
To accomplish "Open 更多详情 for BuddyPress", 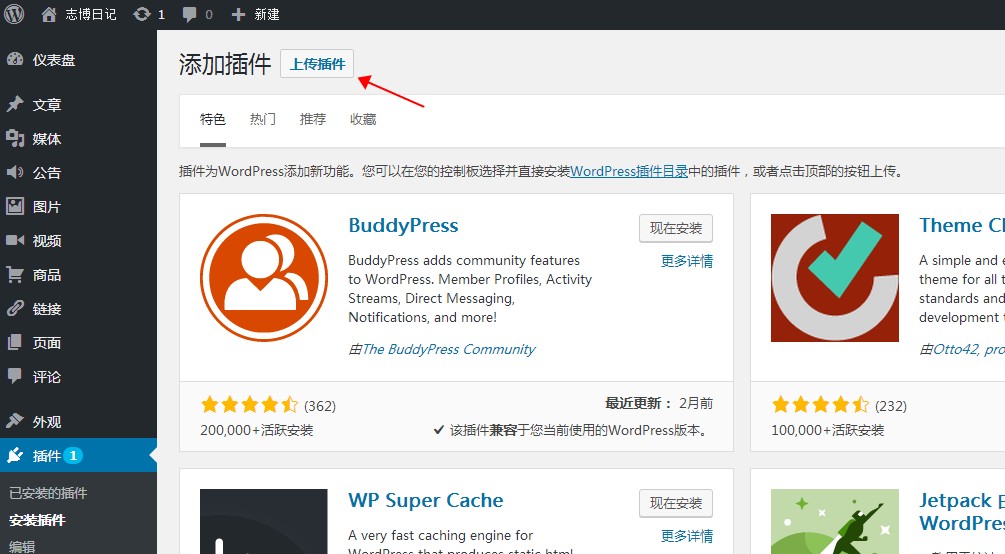I will tap(687, 261).
